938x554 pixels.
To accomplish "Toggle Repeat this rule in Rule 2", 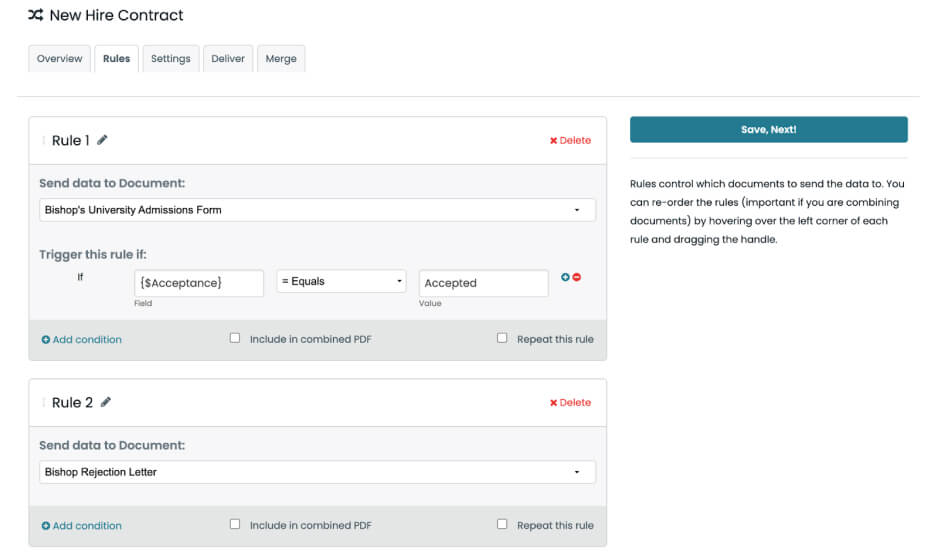I will [x=502, y=524].
